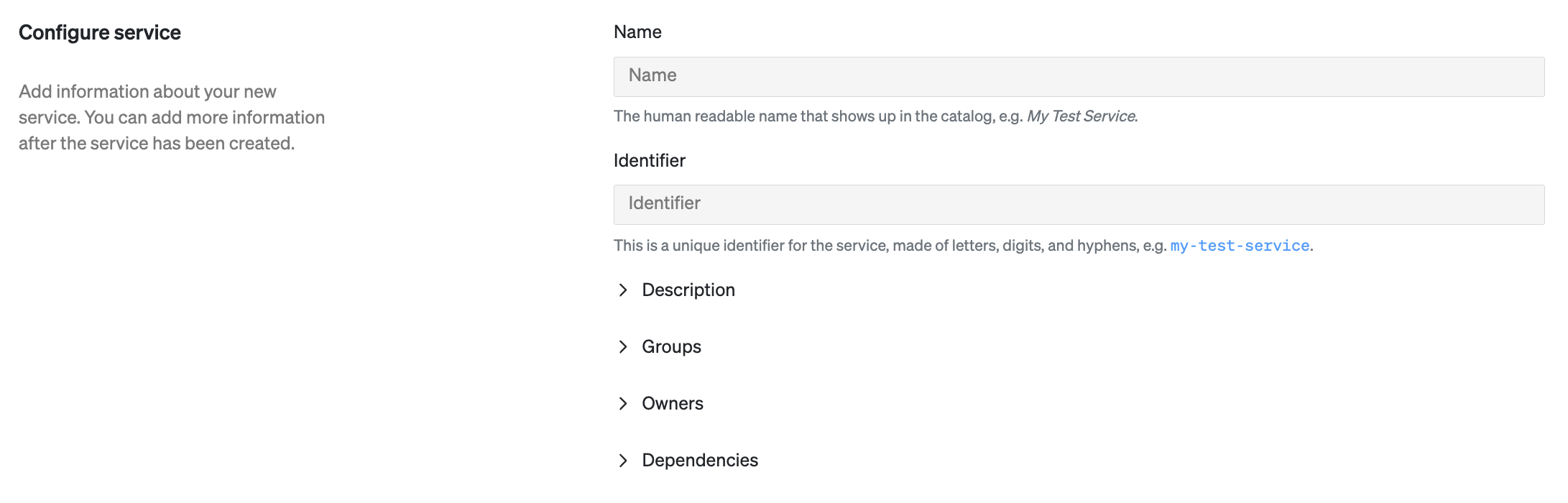Viewport: 1568px width, 503px height.
Task: Click the Identifier field label
Action: click(x=649, y=160)
